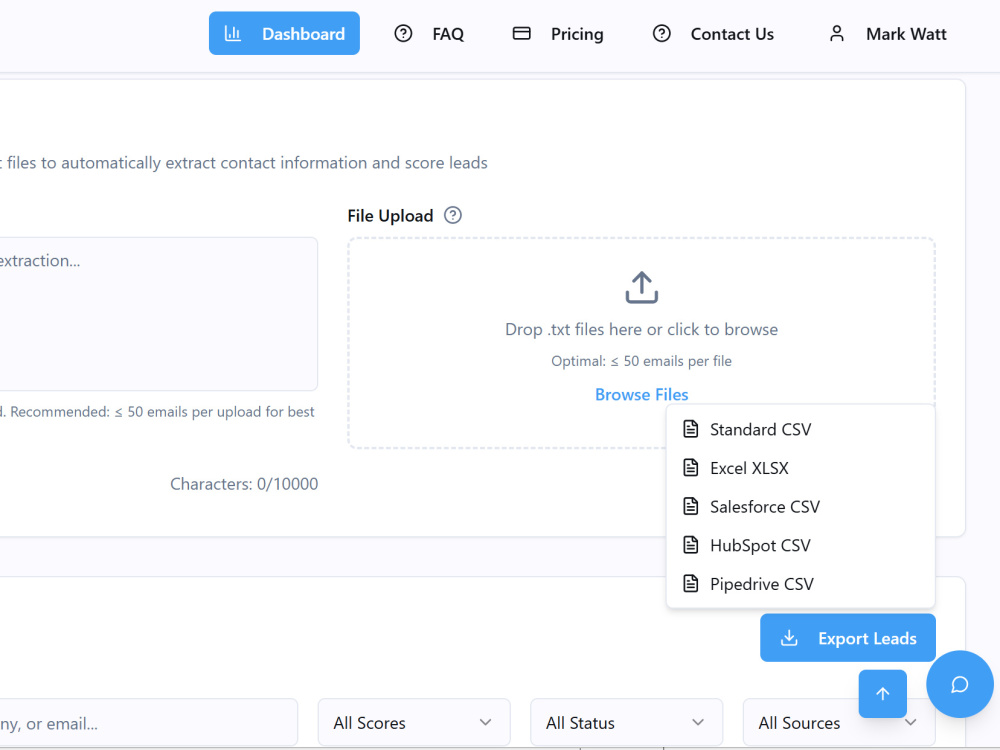Click the file icon next to Excel XLSX
The width and height of the screenshot is (1000, 750).
[x=691, y=468]
